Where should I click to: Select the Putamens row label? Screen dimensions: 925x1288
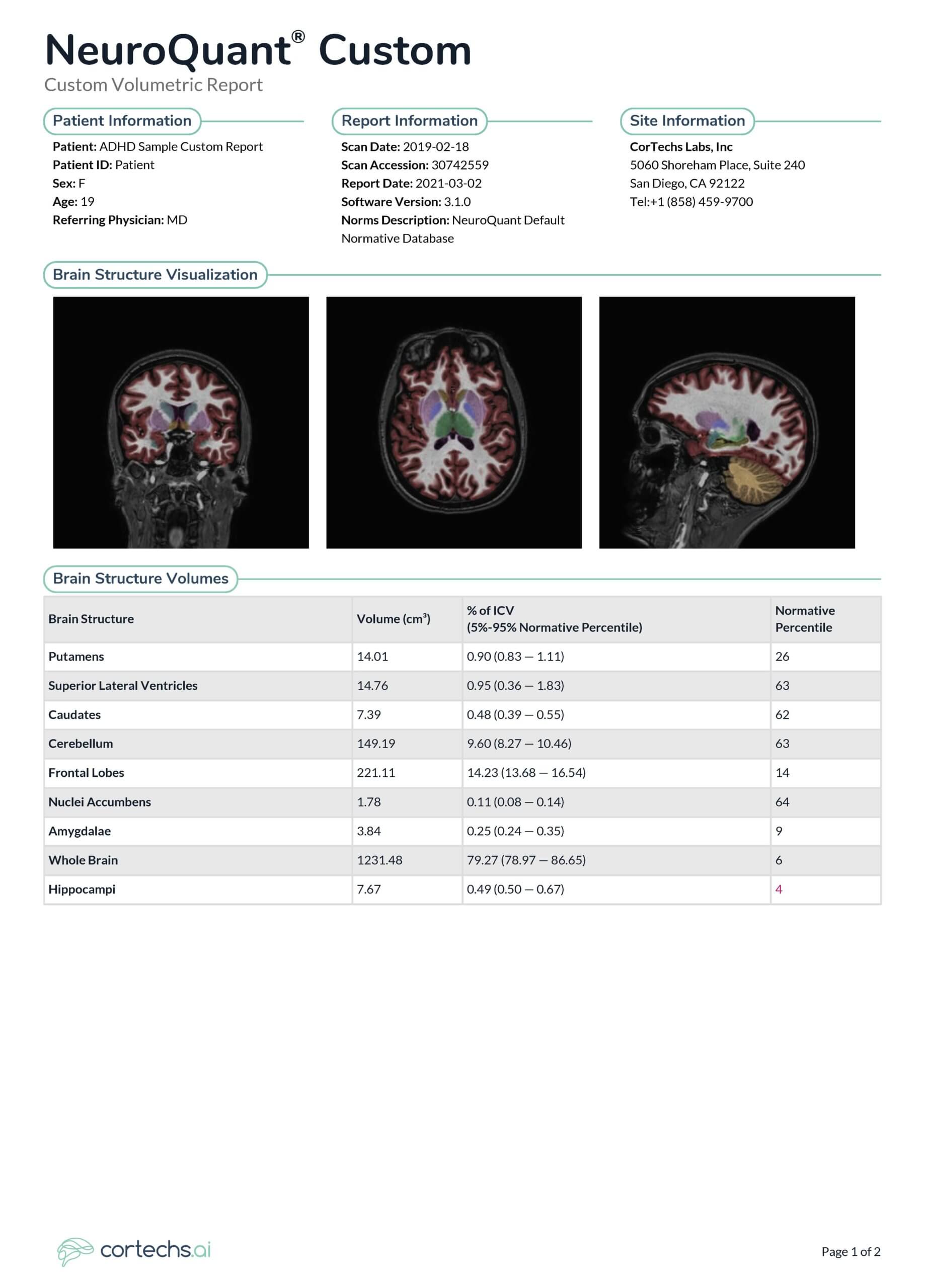pos(76,657)
